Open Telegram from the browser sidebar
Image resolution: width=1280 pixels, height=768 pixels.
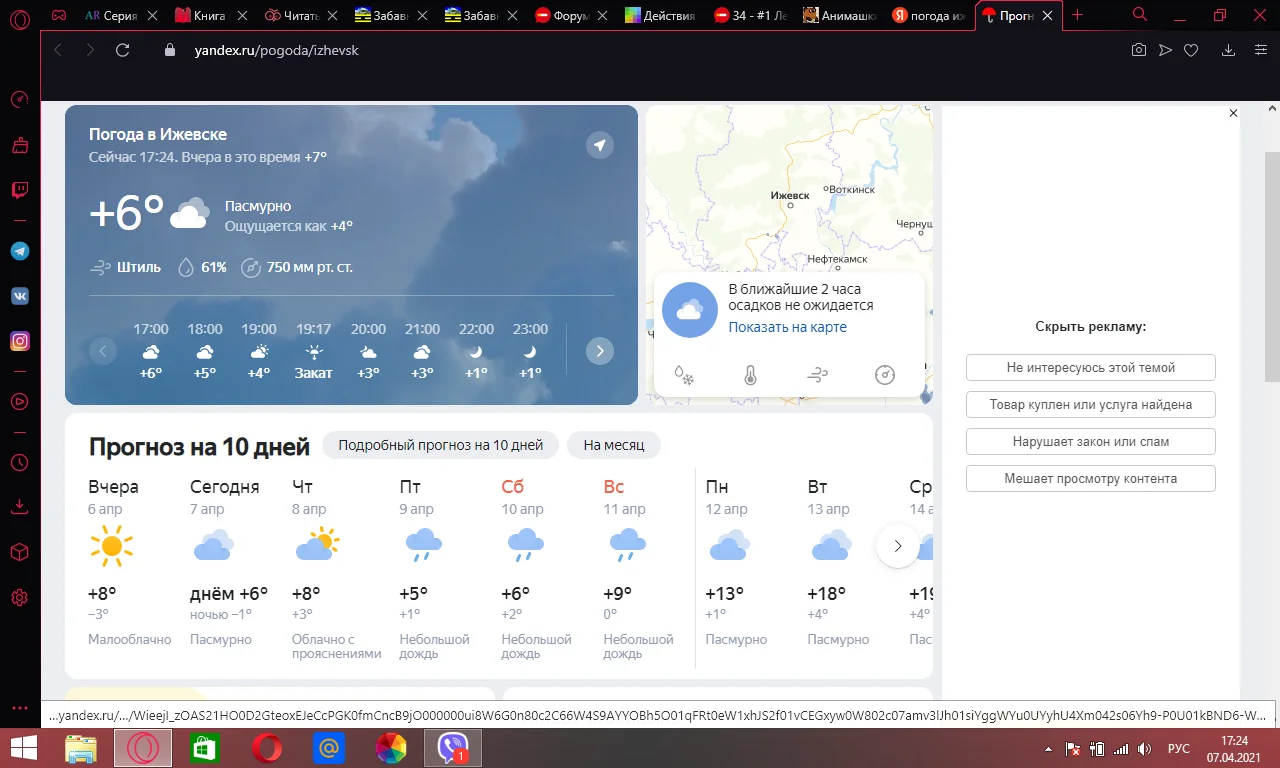point(19,250)
